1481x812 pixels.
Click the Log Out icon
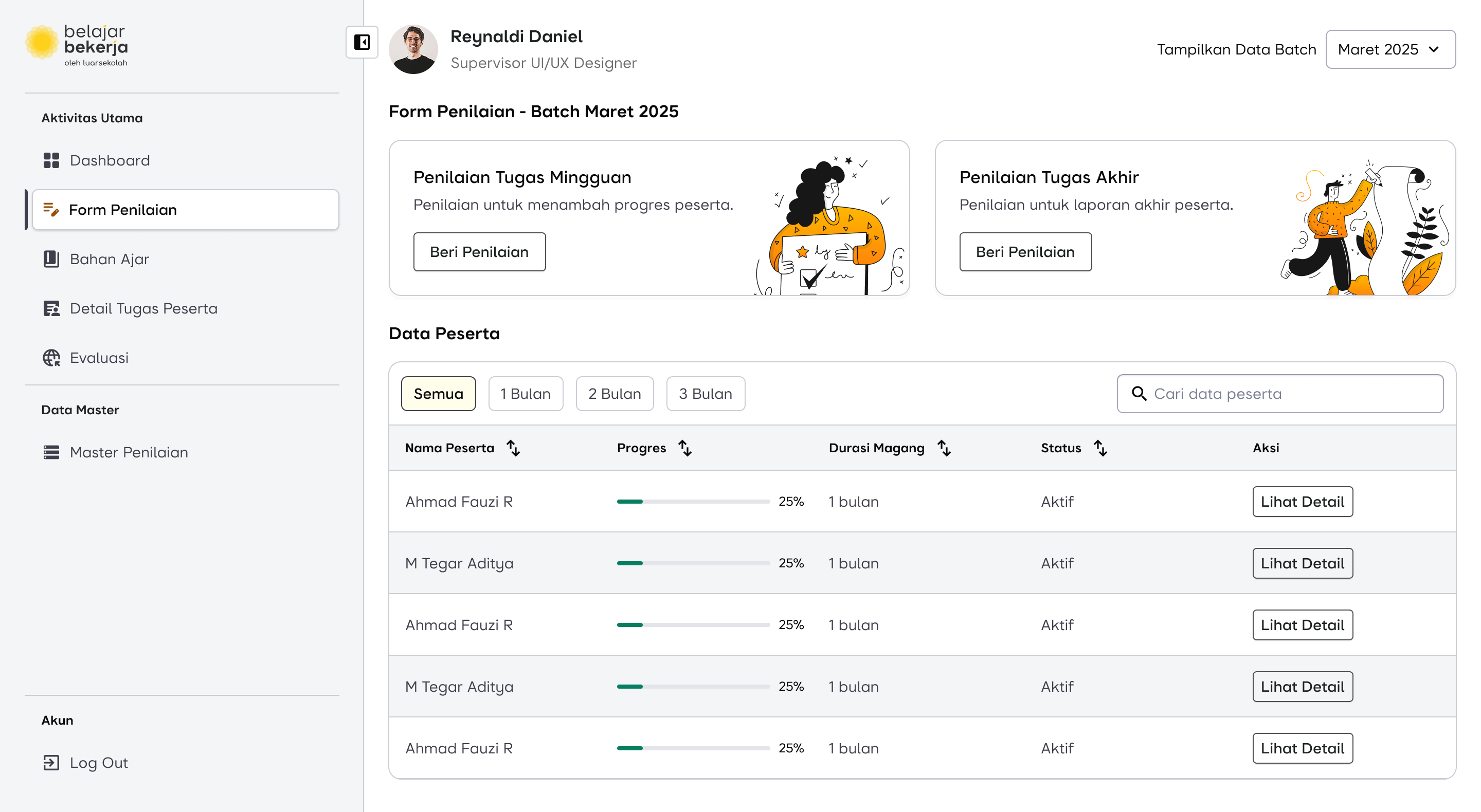(x=51, y=763)
